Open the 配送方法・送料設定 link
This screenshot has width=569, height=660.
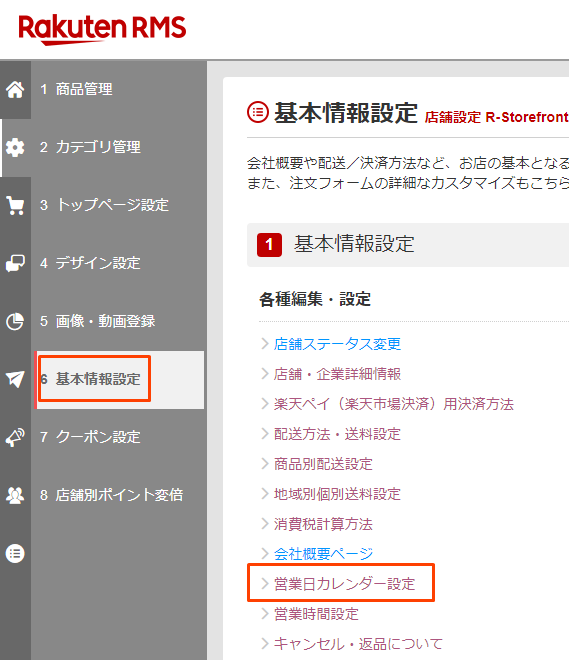point(337,434)
